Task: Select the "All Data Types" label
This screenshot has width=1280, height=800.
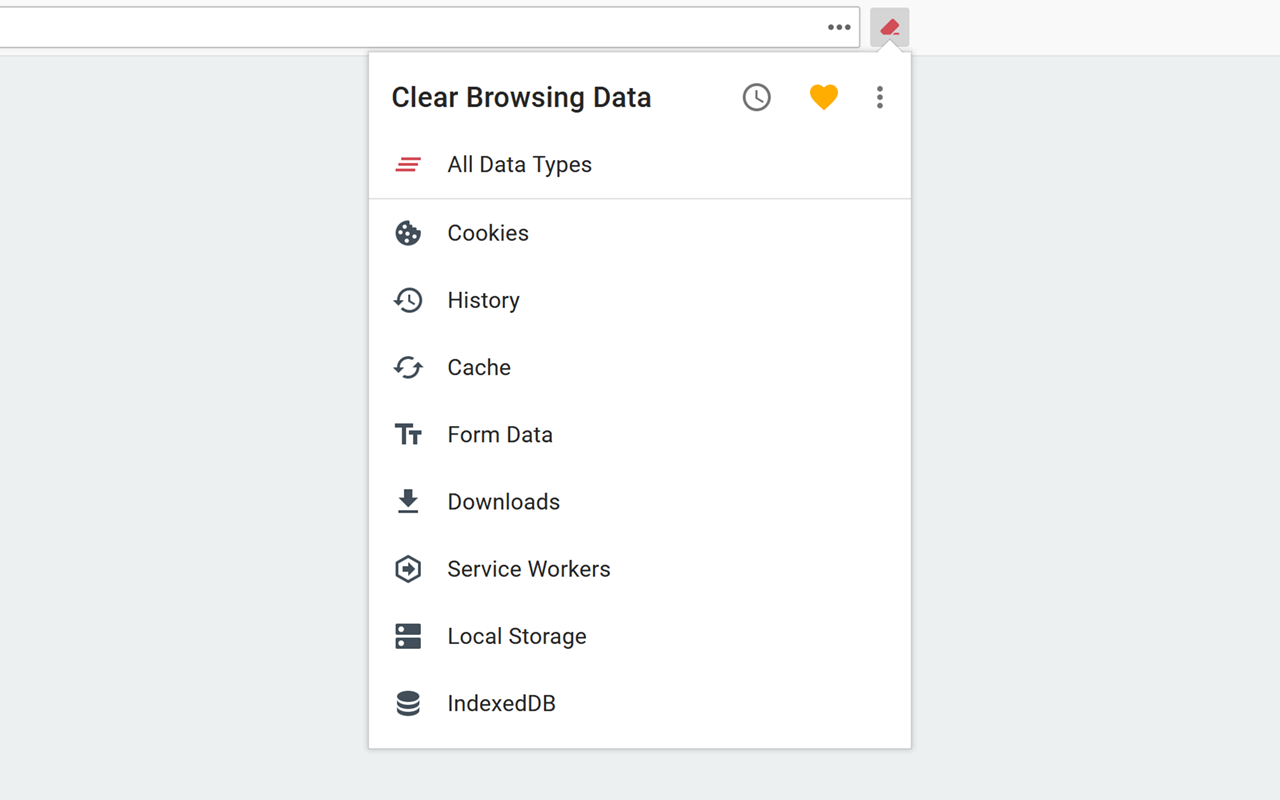Action: pos(519,165)
